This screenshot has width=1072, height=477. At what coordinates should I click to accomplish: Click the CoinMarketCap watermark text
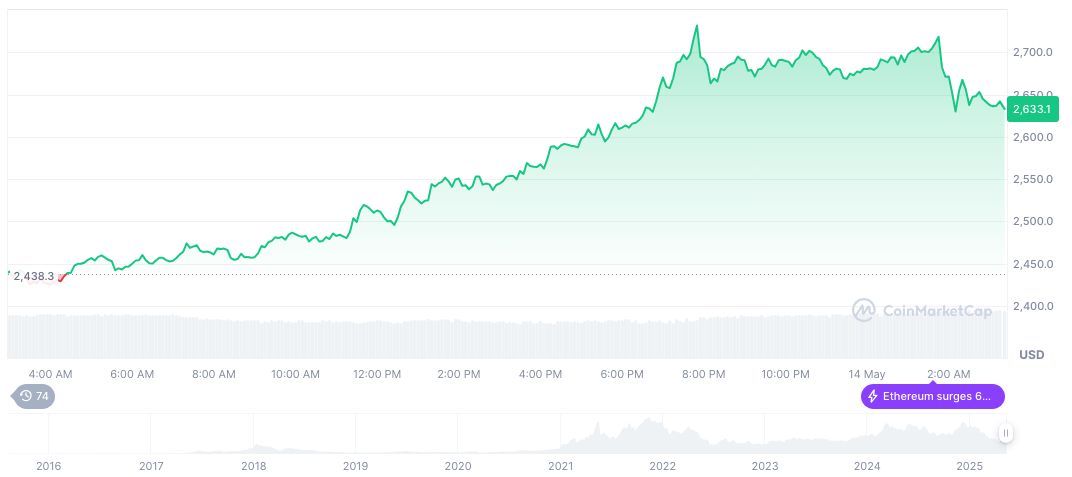click(x=937, y=311)
